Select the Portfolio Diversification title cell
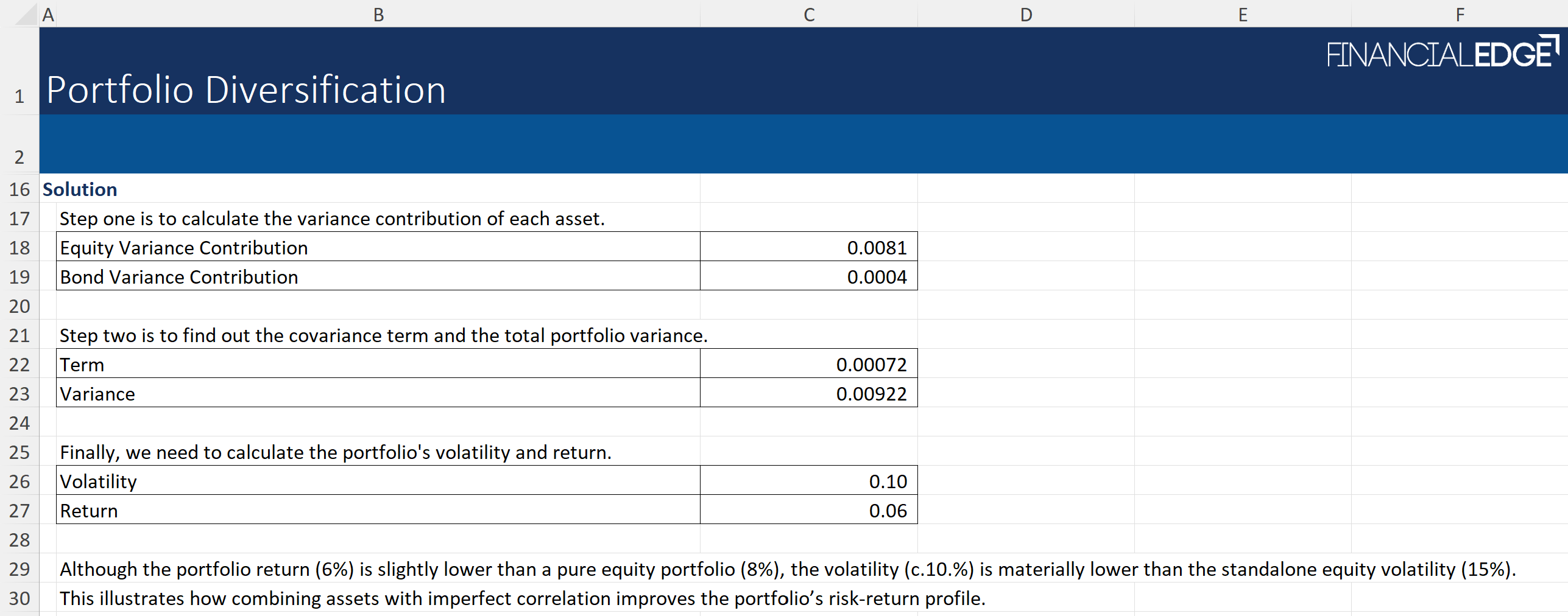The width and height of the screenshot is (1568, 616). 246,90
